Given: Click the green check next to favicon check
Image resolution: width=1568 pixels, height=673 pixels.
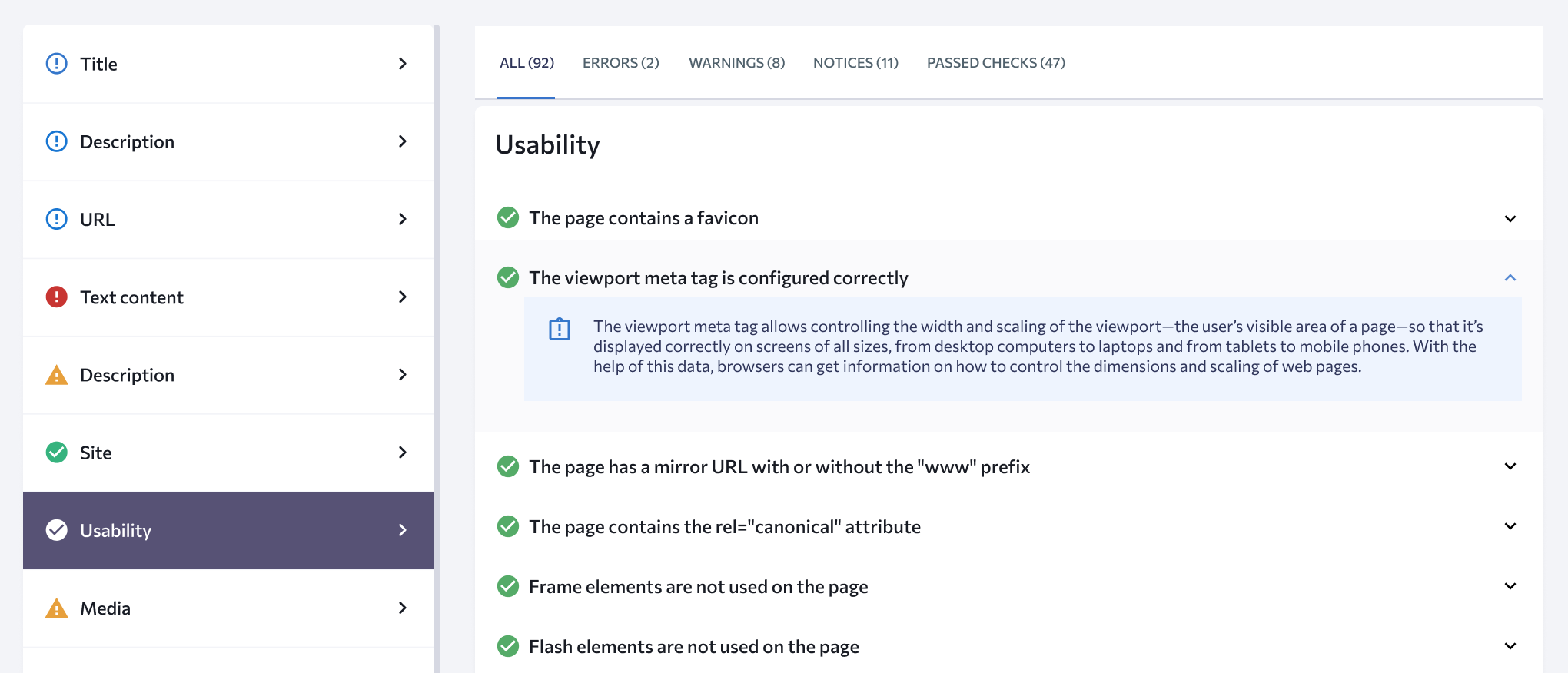Looking at the screenshot, I should 508,218.
